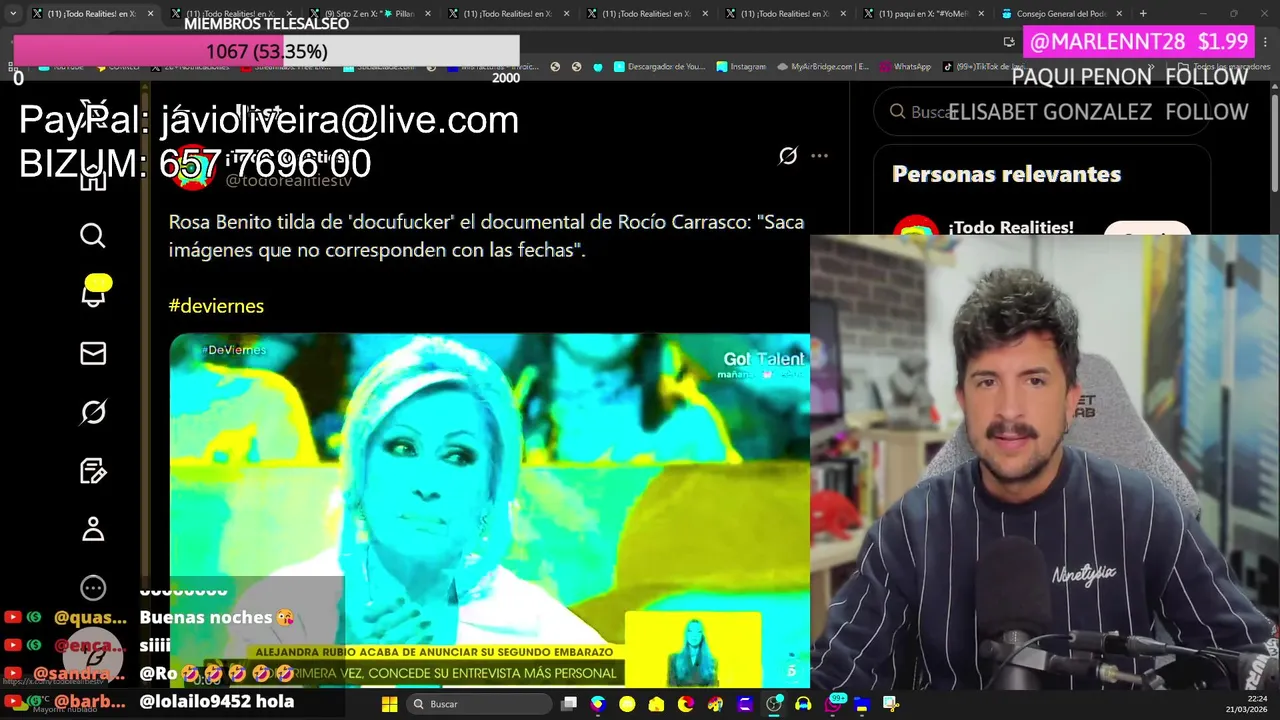
Task: Close the 'Consejo General del Pod...' tab
Action: coord(1119,14)
